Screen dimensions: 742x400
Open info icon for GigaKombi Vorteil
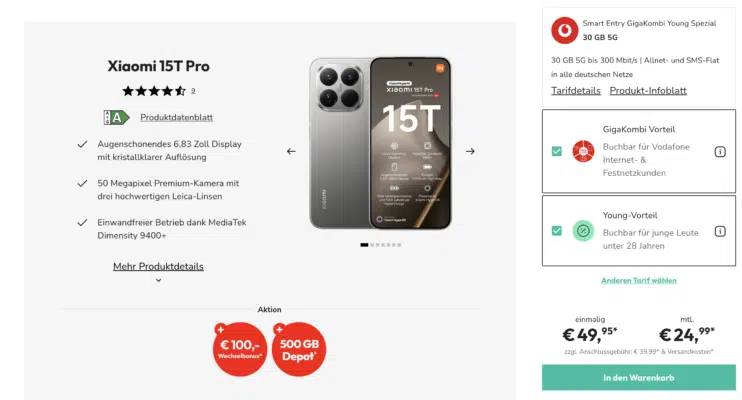720,152
